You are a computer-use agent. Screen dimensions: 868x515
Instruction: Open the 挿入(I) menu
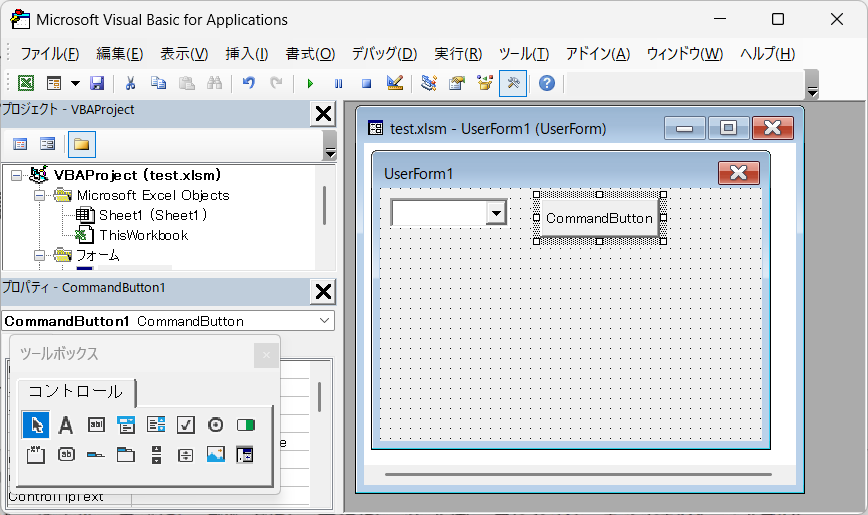pyautogui.click(x=247, y=54)
